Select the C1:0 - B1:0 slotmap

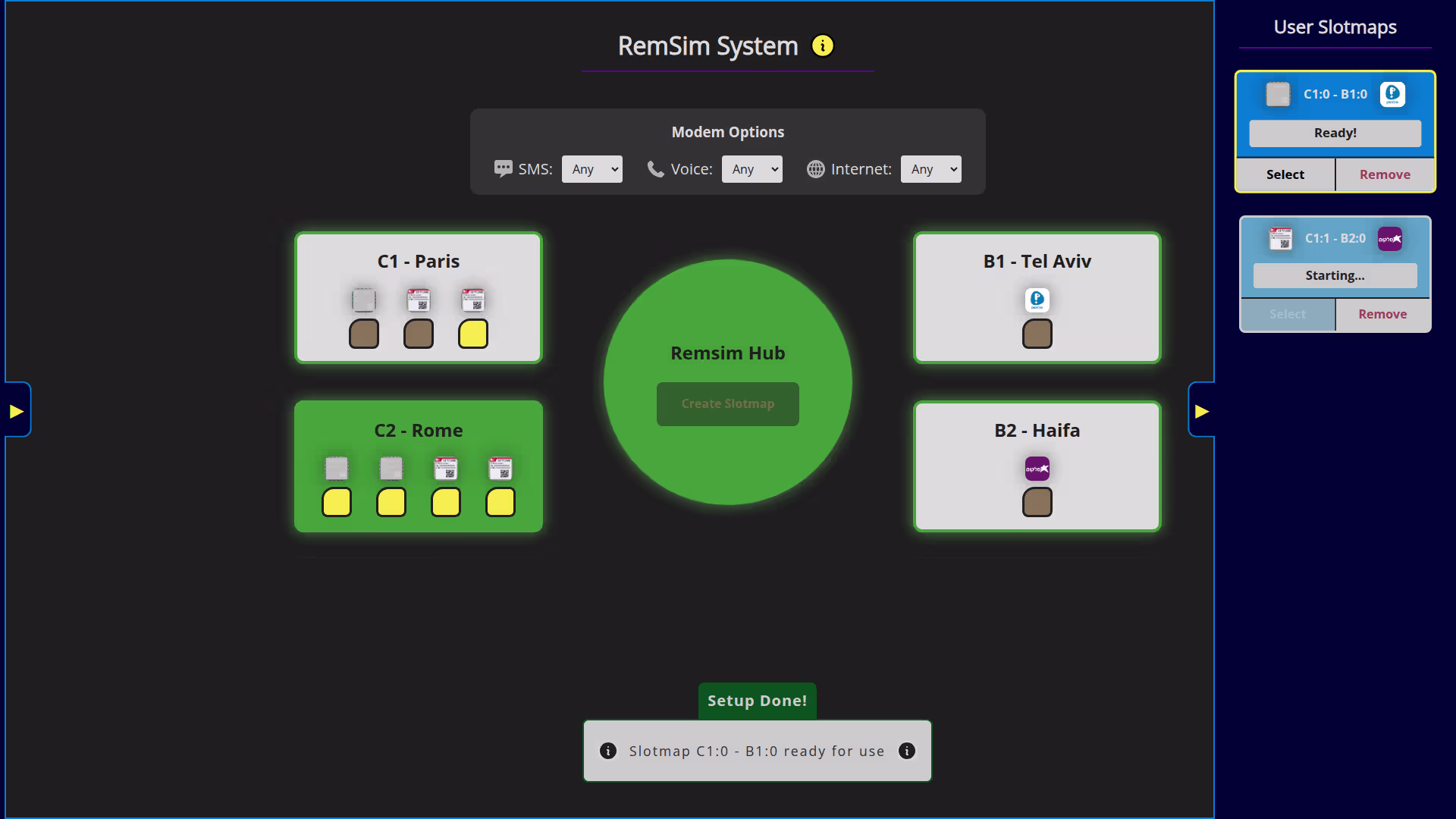pyautogui.click(x=1285, y=174)
